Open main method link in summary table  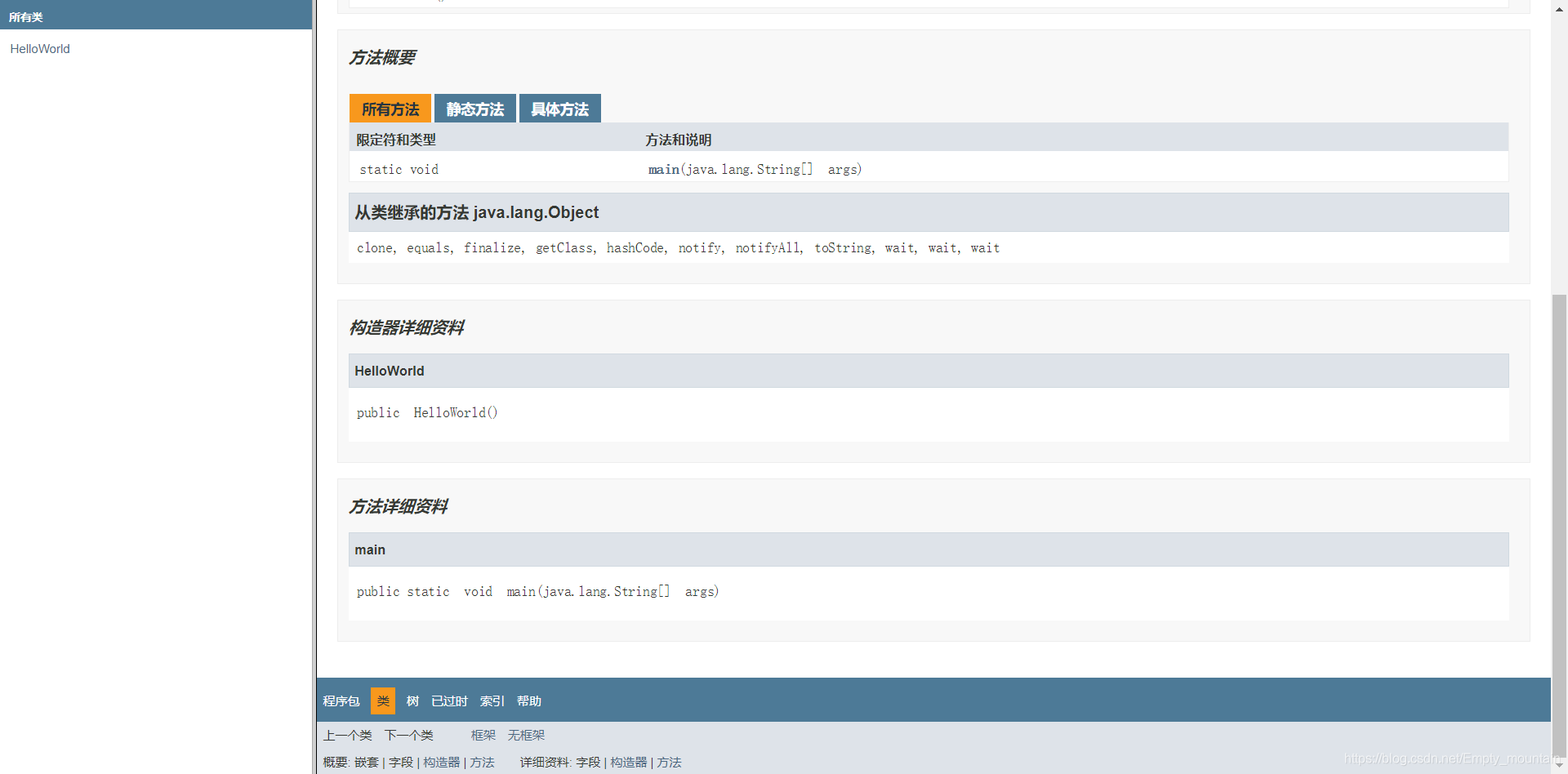[x=664, y=169]
